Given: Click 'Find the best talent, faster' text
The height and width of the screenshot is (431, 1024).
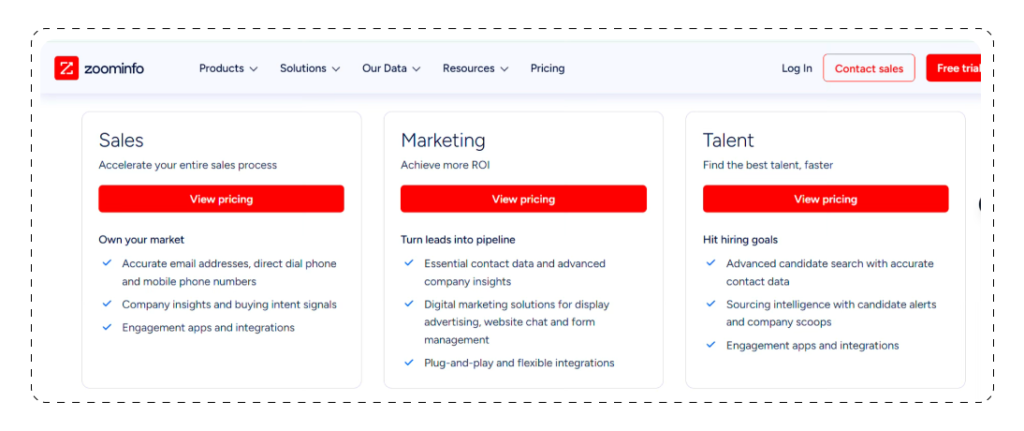Looking at the screenshot, I should [767, 165].
